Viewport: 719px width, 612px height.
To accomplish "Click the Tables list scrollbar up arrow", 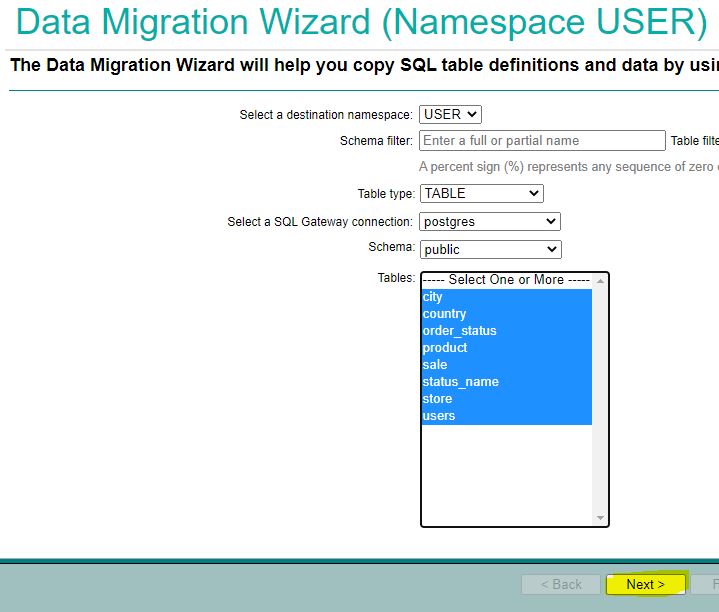I will point(600,281).
